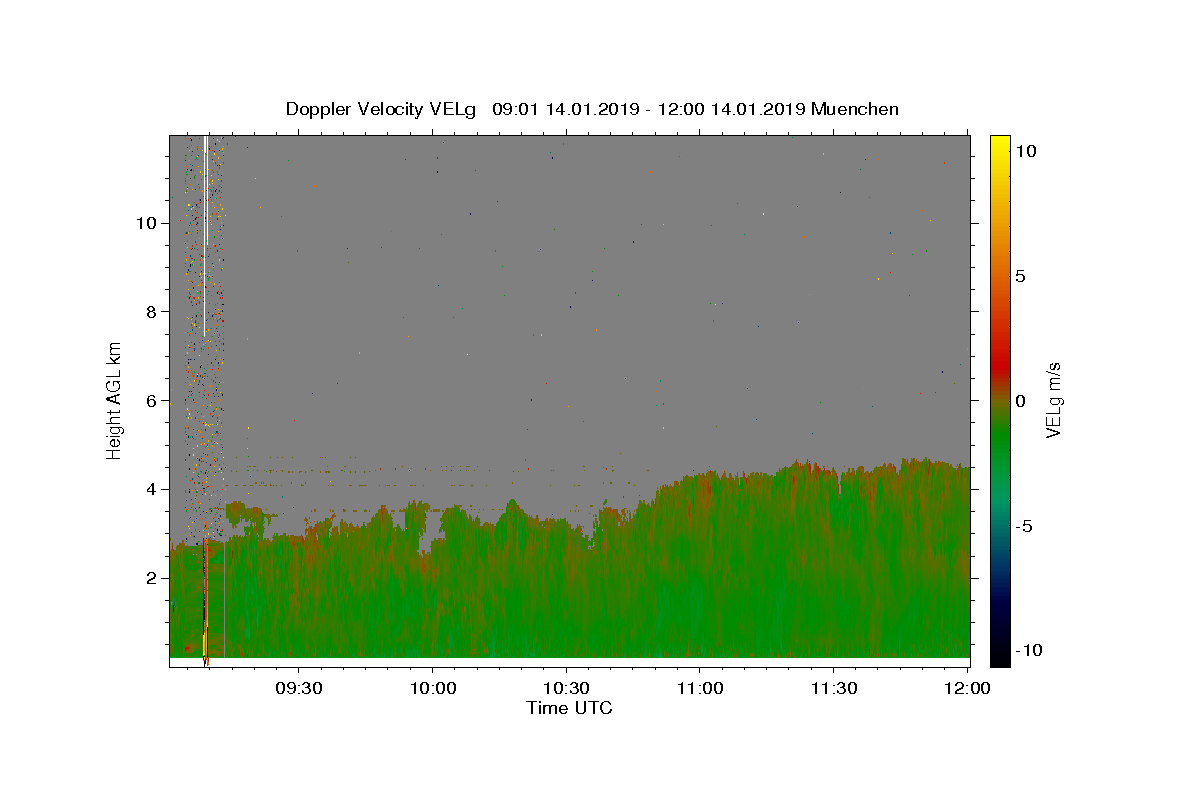The image size is (1200, 800).
Task: Click the VELg m/s colorbar title
Action: point(1053,400)
